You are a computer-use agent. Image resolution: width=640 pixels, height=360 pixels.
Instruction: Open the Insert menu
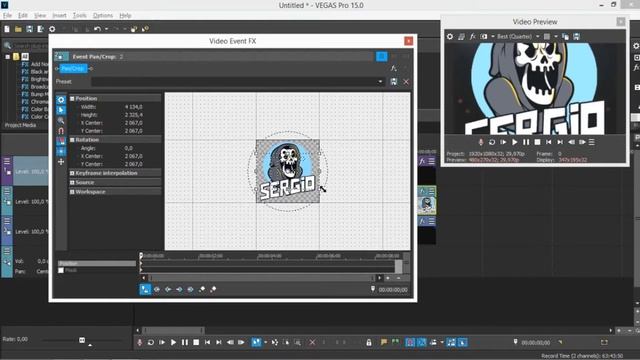tap(59, 16)
